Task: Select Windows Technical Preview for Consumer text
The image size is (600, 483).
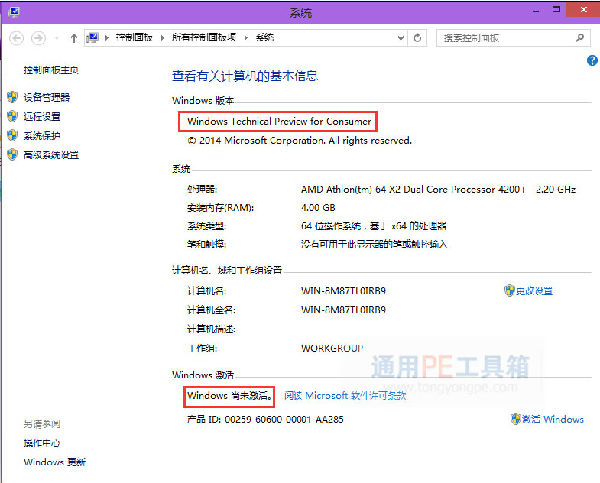Action: tap(279, 122)
